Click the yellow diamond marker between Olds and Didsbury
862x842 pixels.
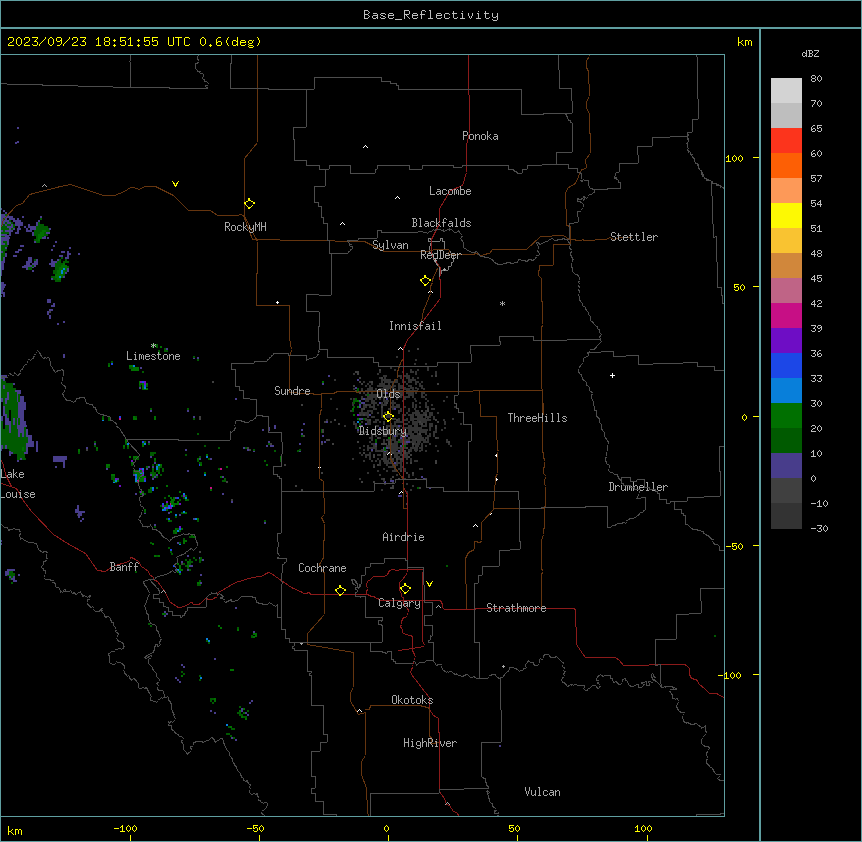388,416
